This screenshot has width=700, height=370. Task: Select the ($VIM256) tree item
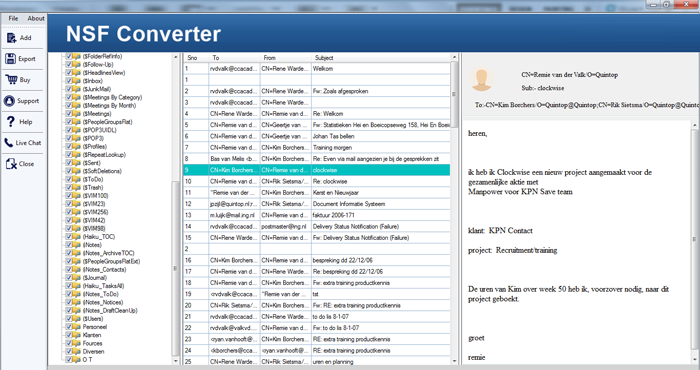tap(96, 212)
